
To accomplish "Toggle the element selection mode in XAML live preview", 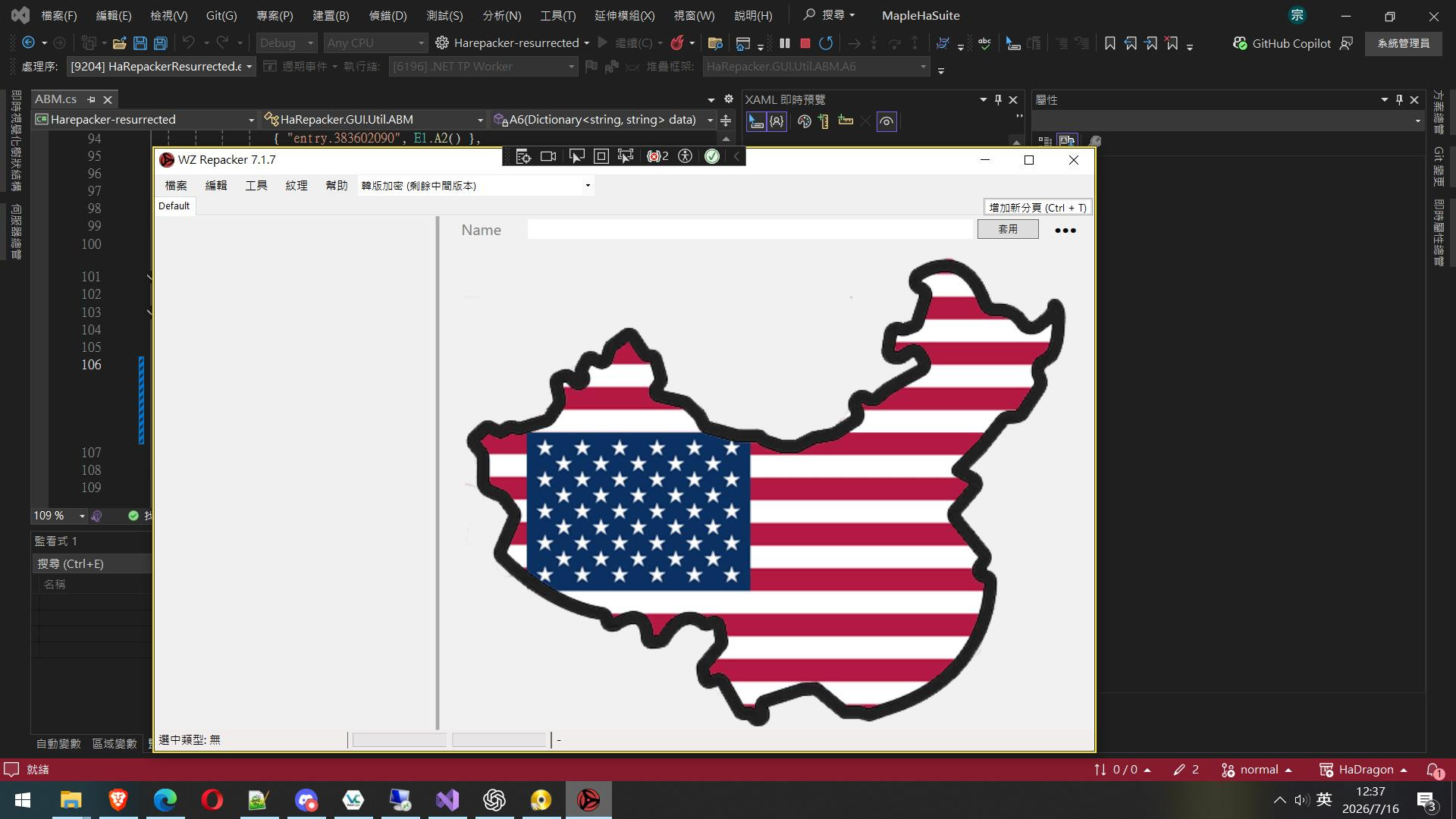I will point(756,121).
